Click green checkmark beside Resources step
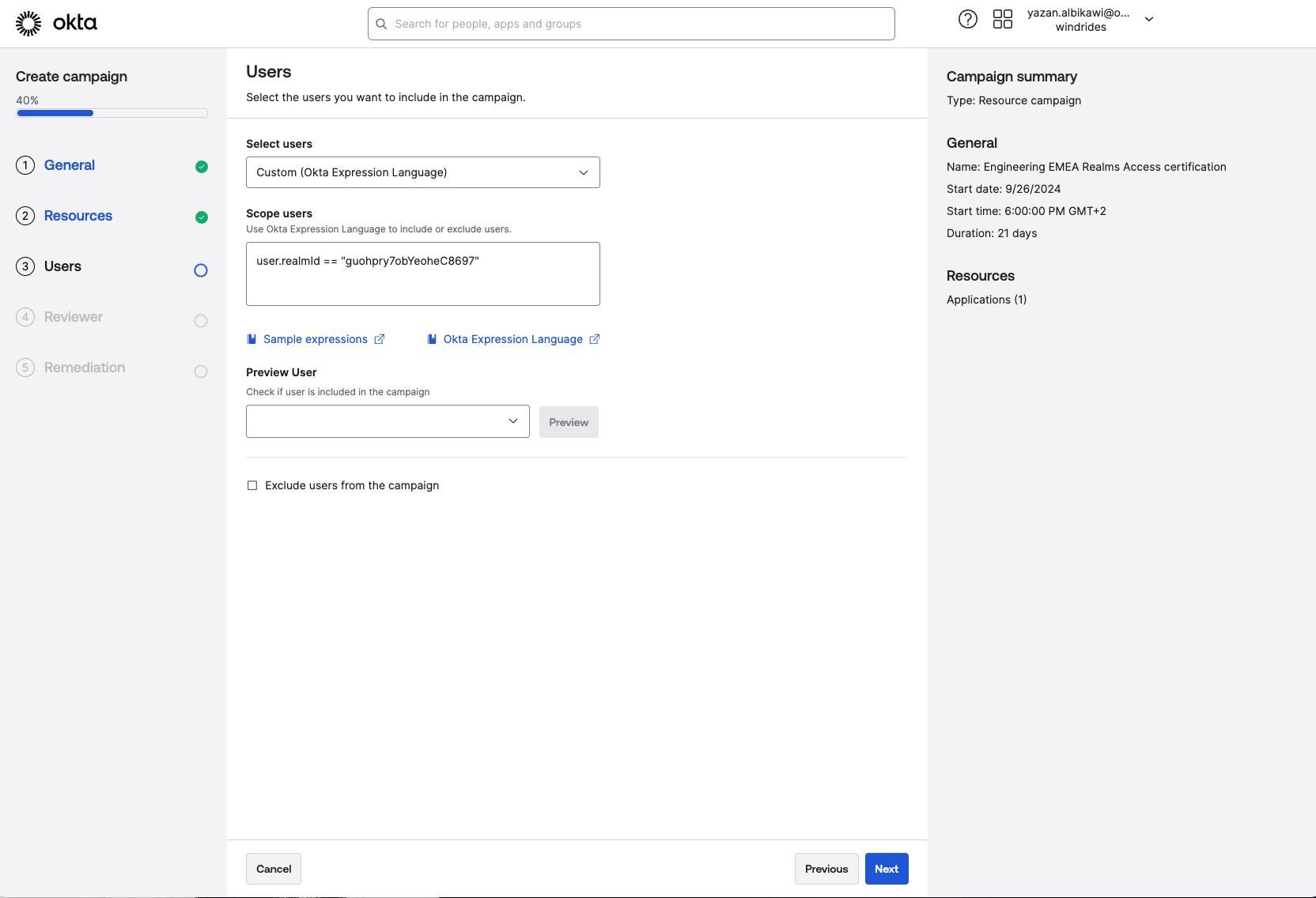The image size is (1316, 898). click(x=202, y=217)
